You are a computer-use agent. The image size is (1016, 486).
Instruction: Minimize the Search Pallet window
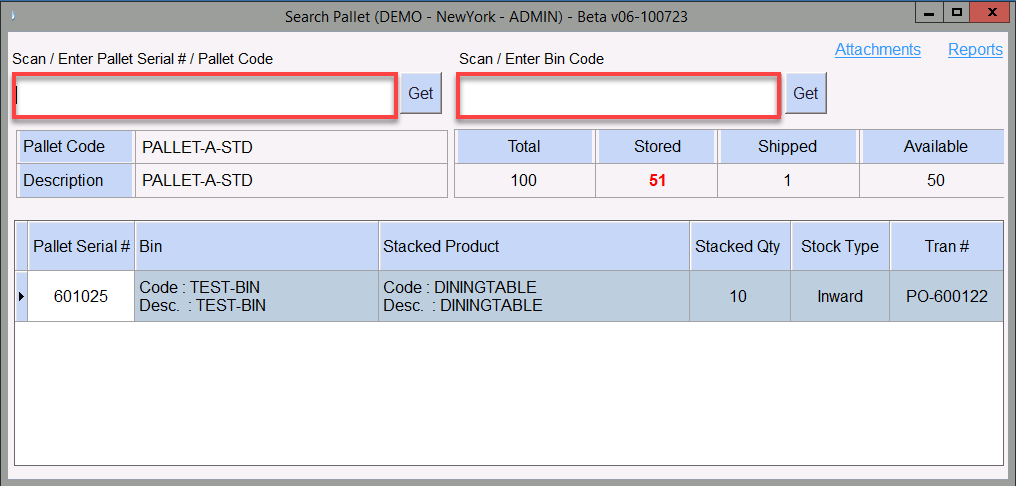point(929,13)
